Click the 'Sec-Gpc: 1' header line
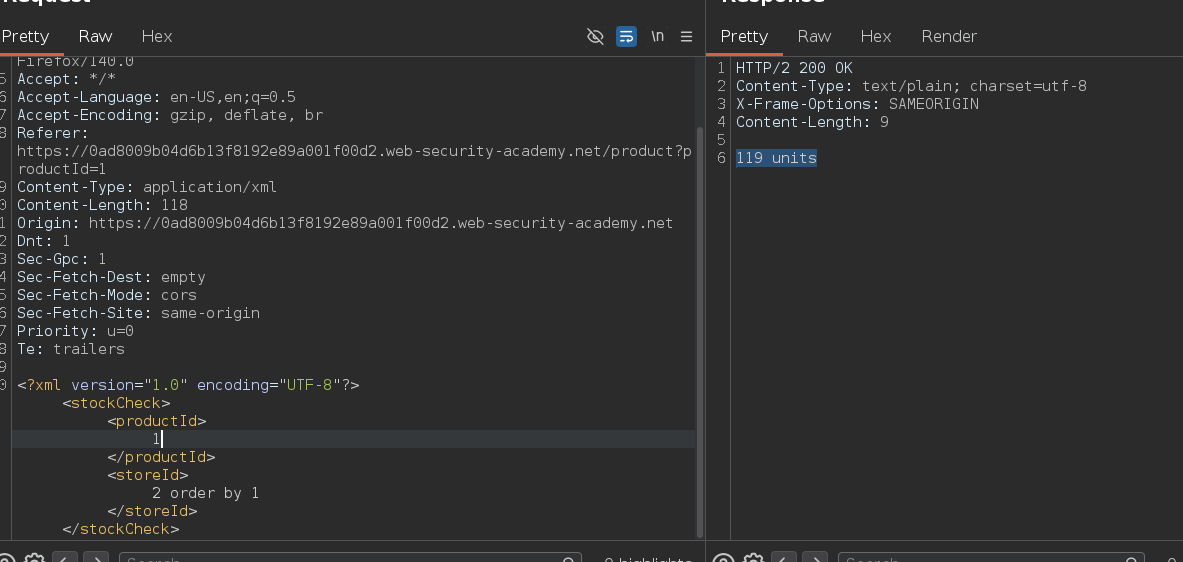This screenshot has height=562, width=1183. [62, 260]
